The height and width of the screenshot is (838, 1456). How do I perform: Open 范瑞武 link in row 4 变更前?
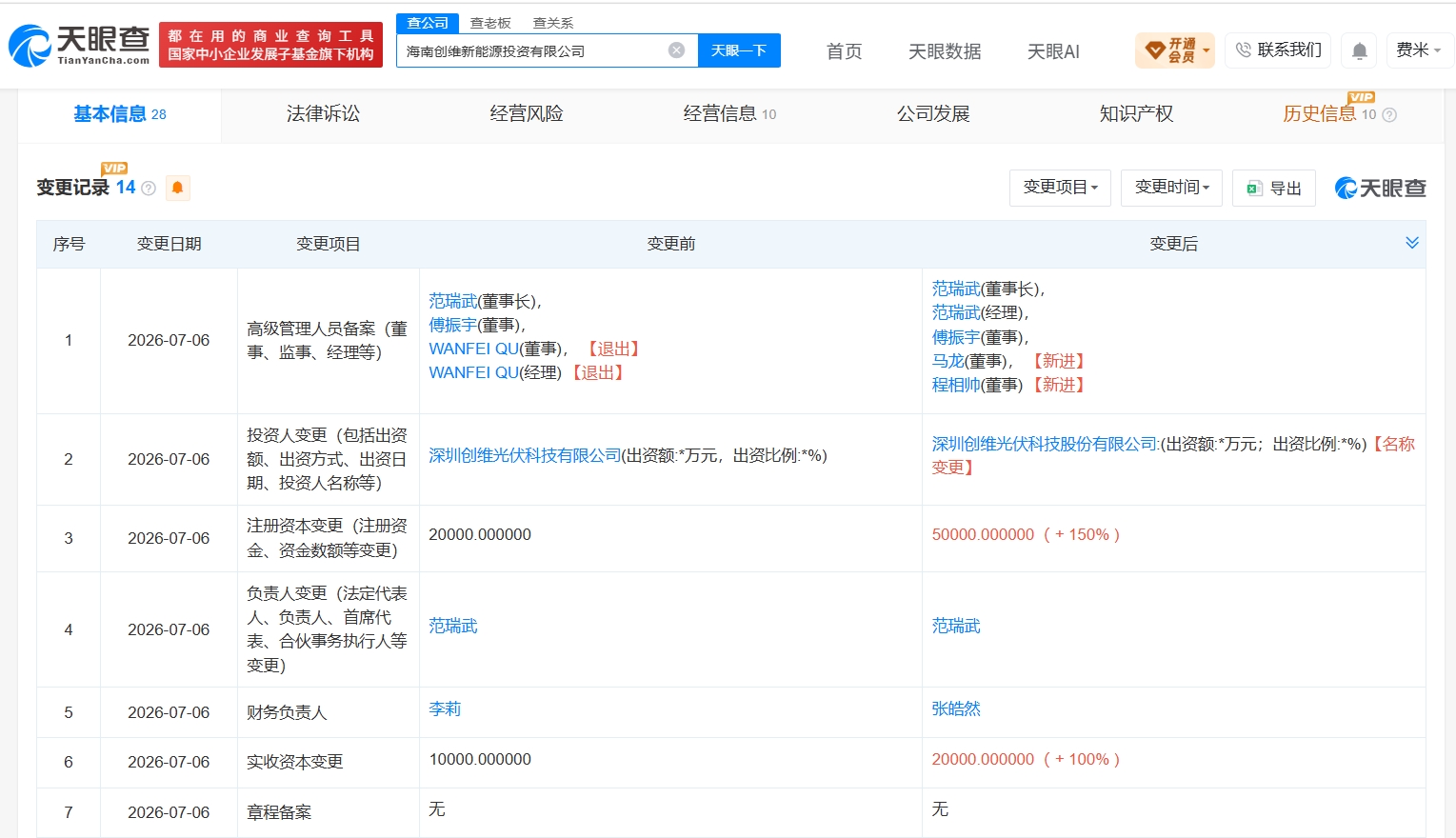coord(453,626)
